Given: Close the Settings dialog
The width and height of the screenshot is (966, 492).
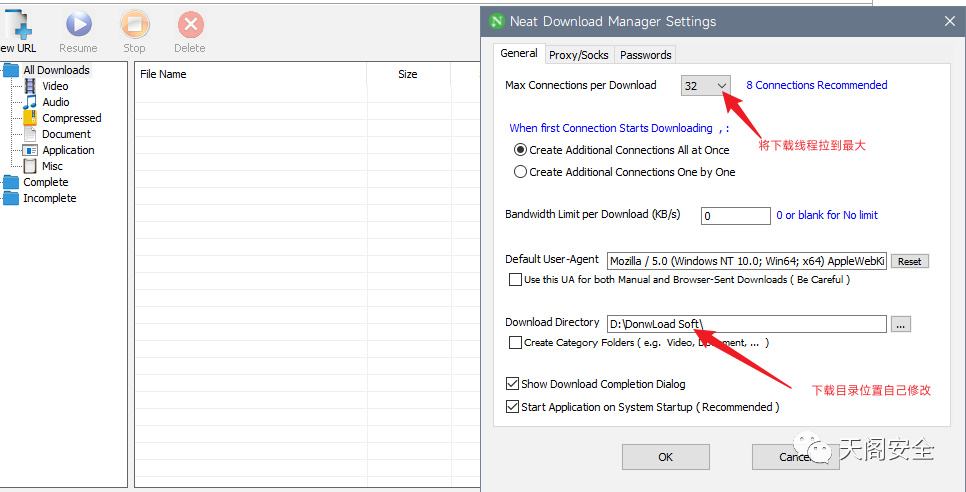Looking at the screenshot, I should coord(949,22).
